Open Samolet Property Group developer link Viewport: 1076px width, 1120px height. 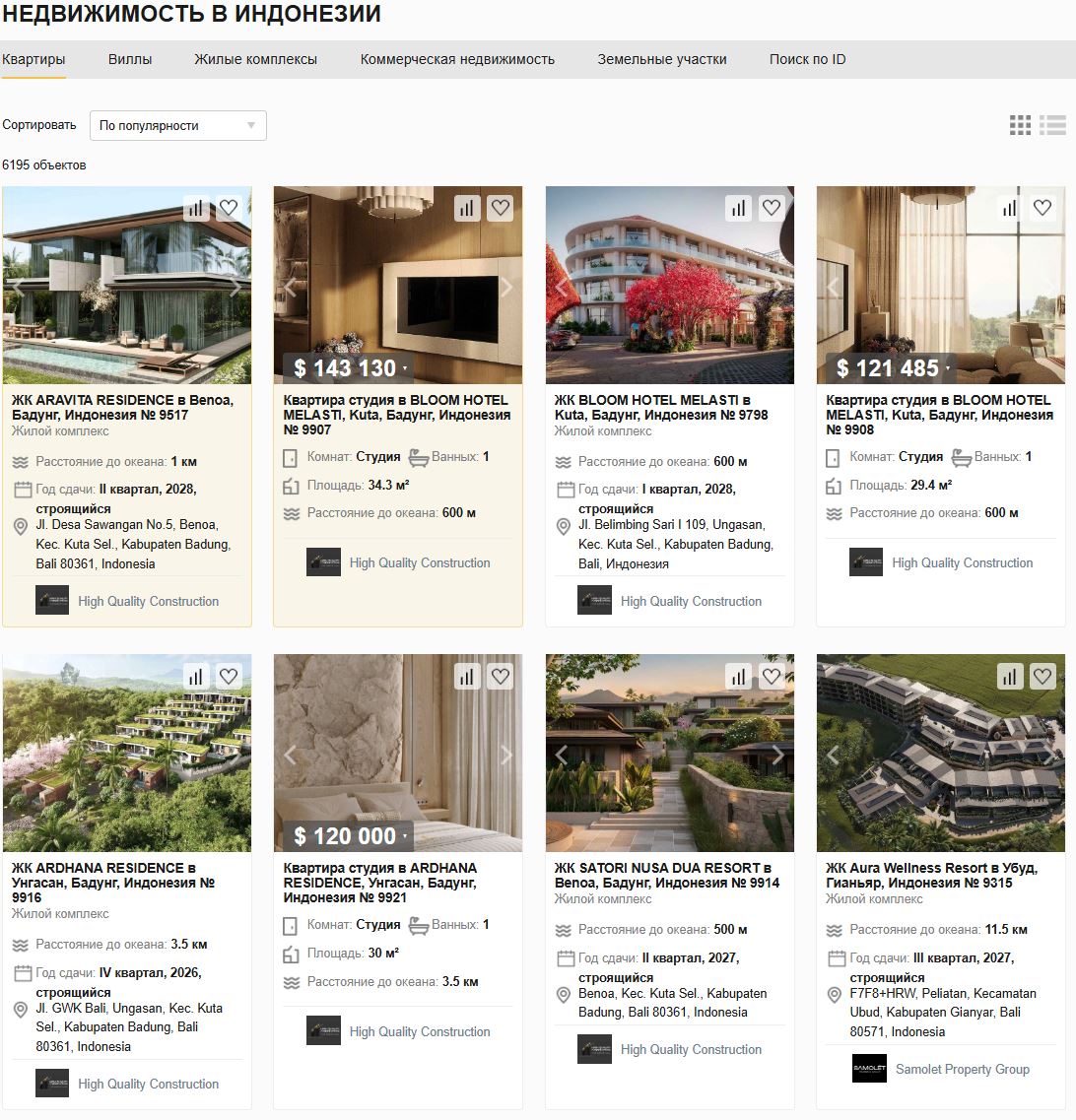pos(962,1070)
